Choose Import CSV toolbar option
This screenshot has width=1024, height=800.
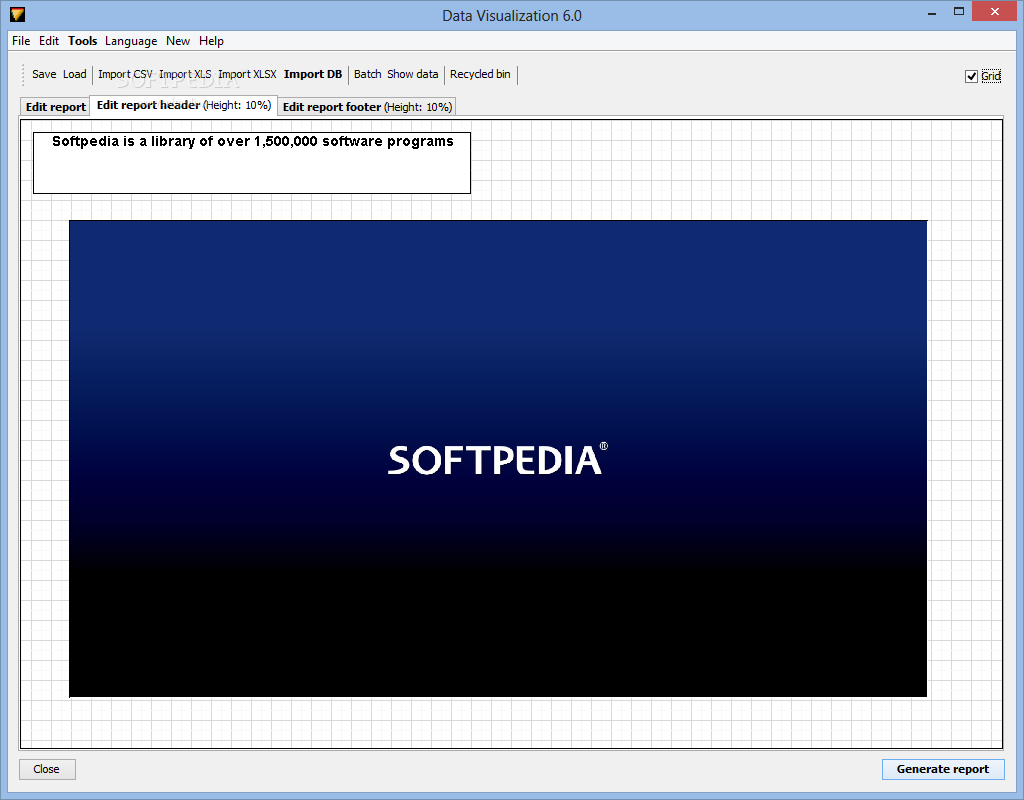point(125,74)
